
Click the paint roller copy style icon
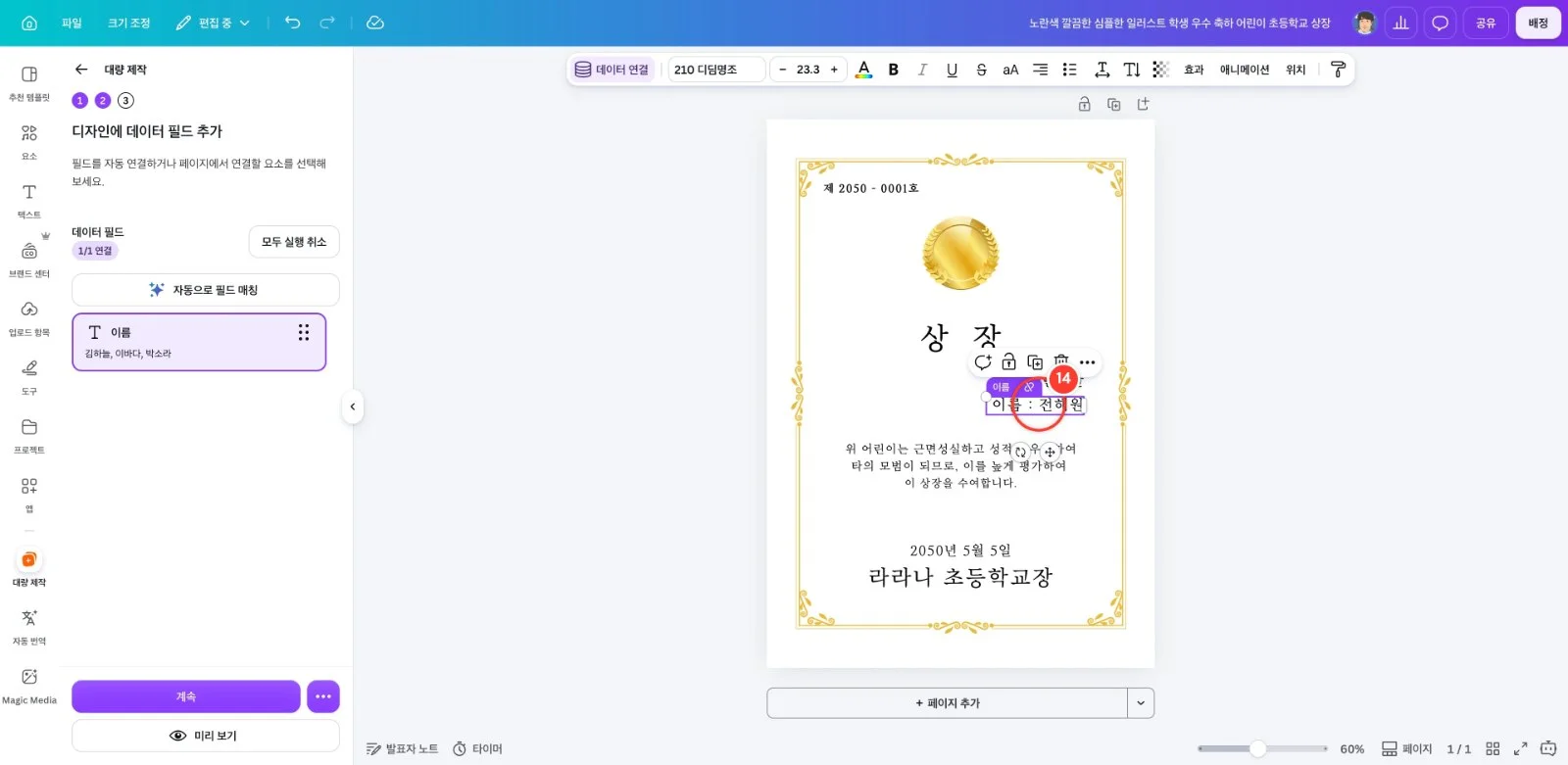tap(1338, 70)
